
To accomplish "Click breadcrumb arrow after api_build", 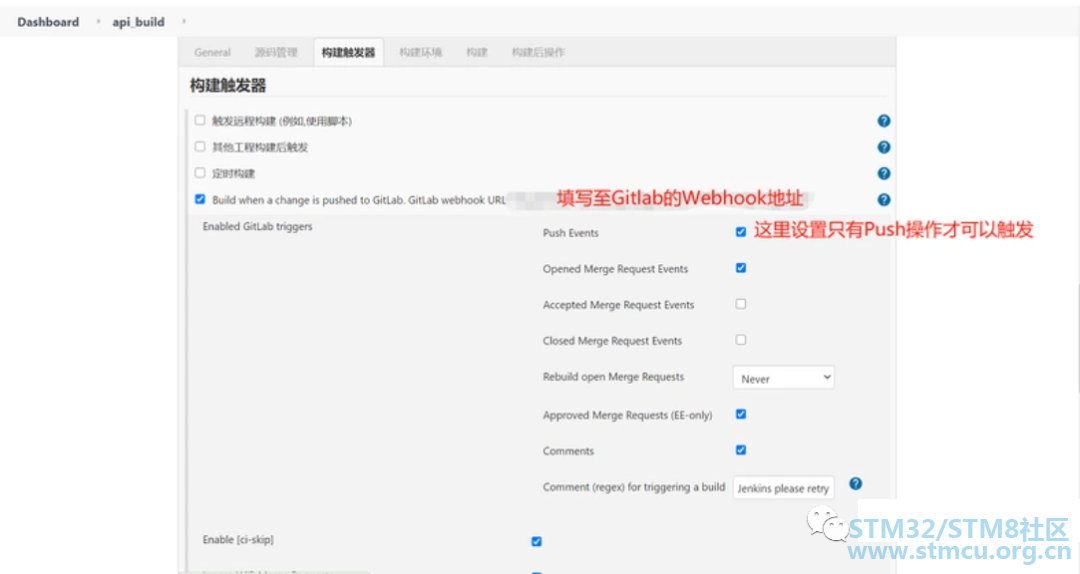I will tap(184, 21).
